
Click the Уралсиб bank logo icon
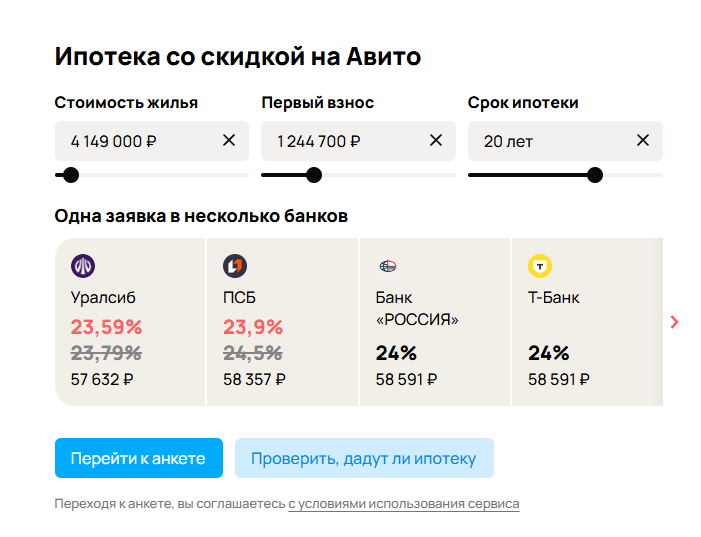[x=83, y=266]
